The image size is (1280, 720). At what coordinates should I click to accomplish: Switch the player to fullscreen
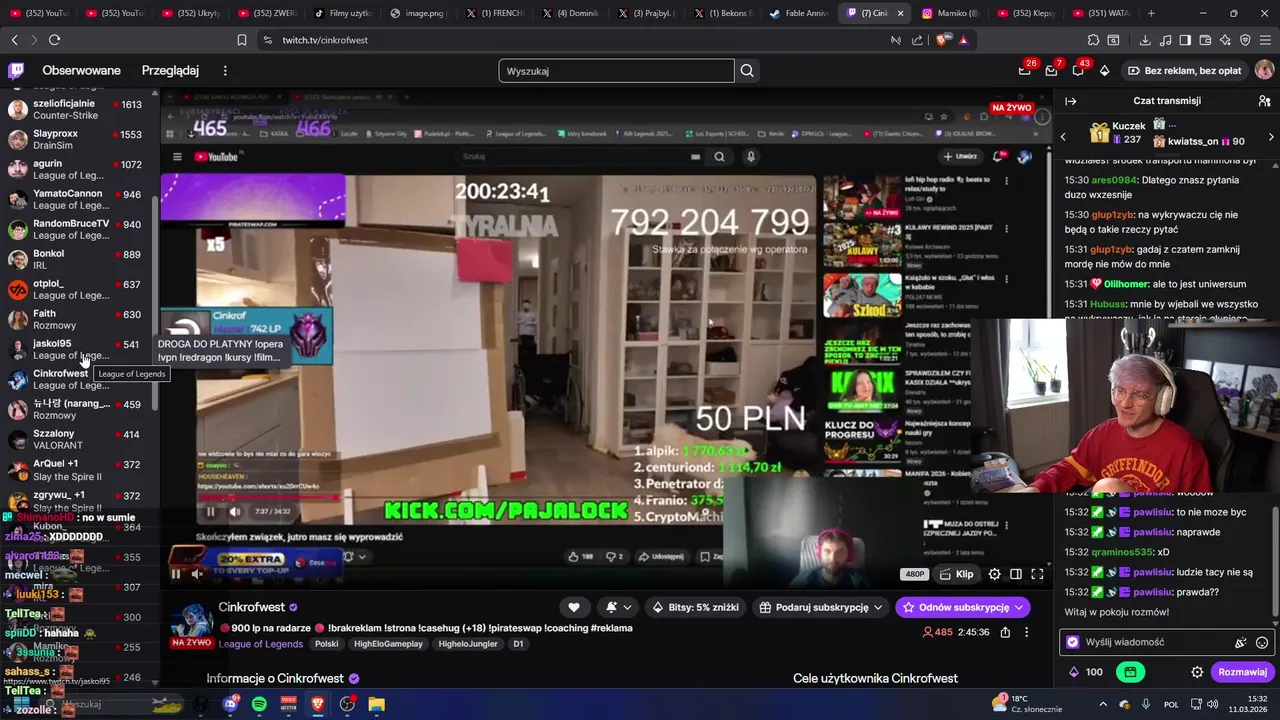pyautogui.click(x=1037, y=574)
